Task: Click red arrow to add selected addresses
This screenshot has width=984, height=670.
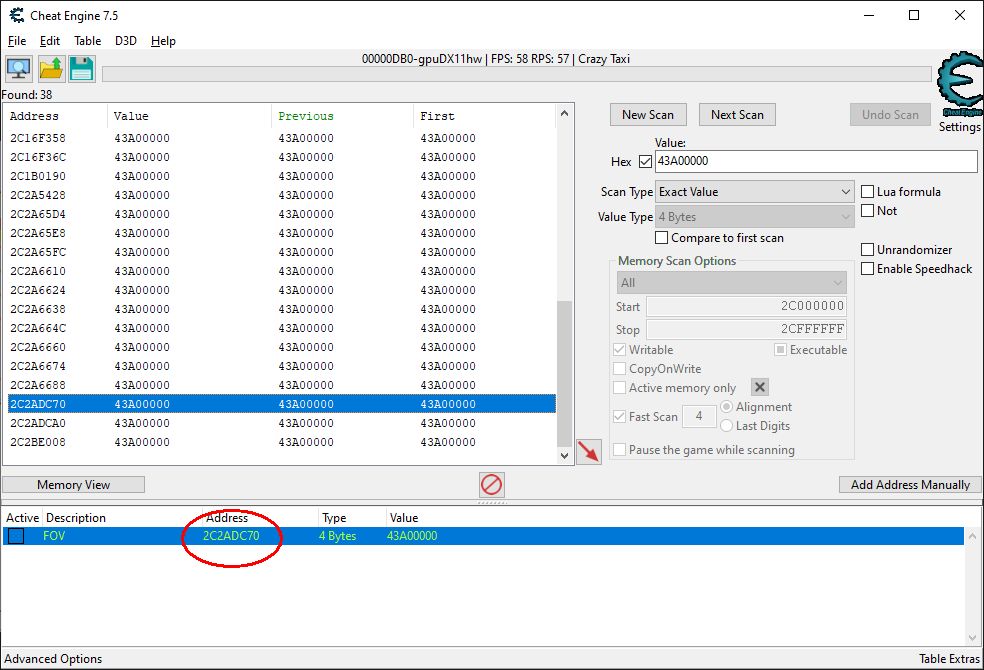Action: (589, 452)
